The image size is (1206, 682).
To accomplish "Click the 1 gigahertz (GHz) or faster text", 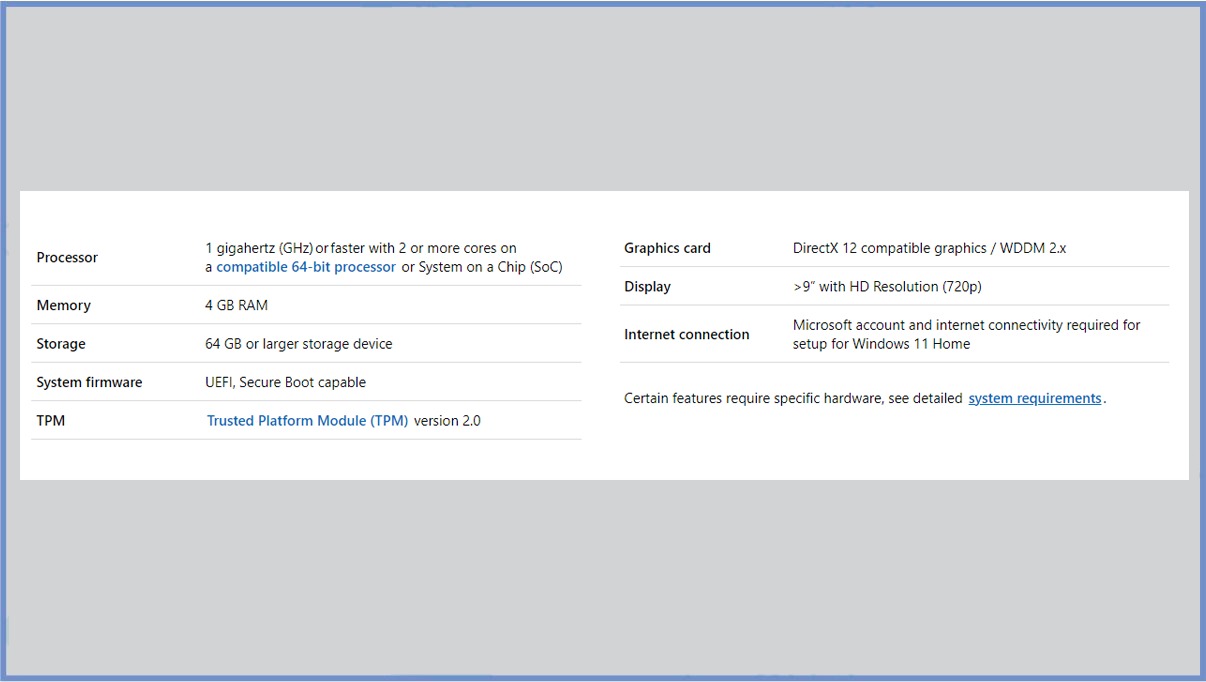I will click(284, 248).
